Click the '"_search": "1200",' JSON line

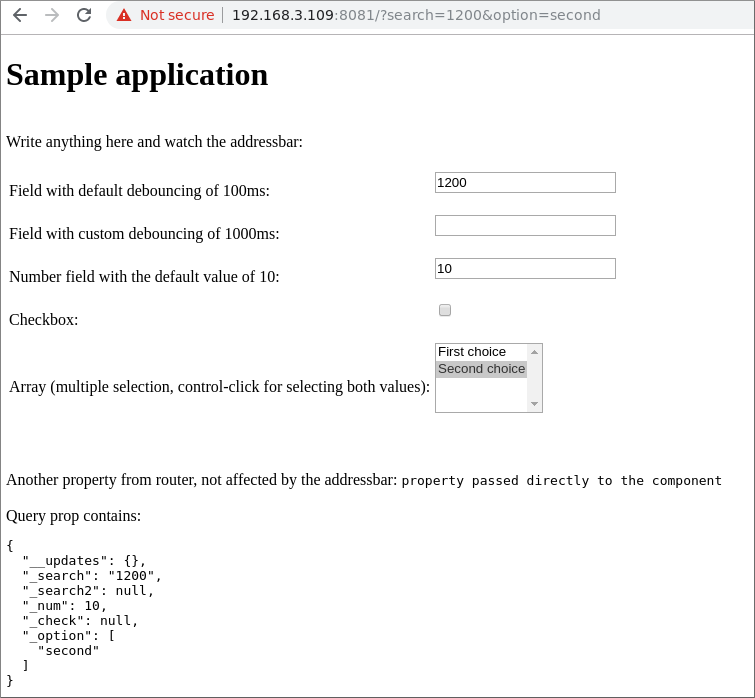pyautogui.click(x=92, y=576)
